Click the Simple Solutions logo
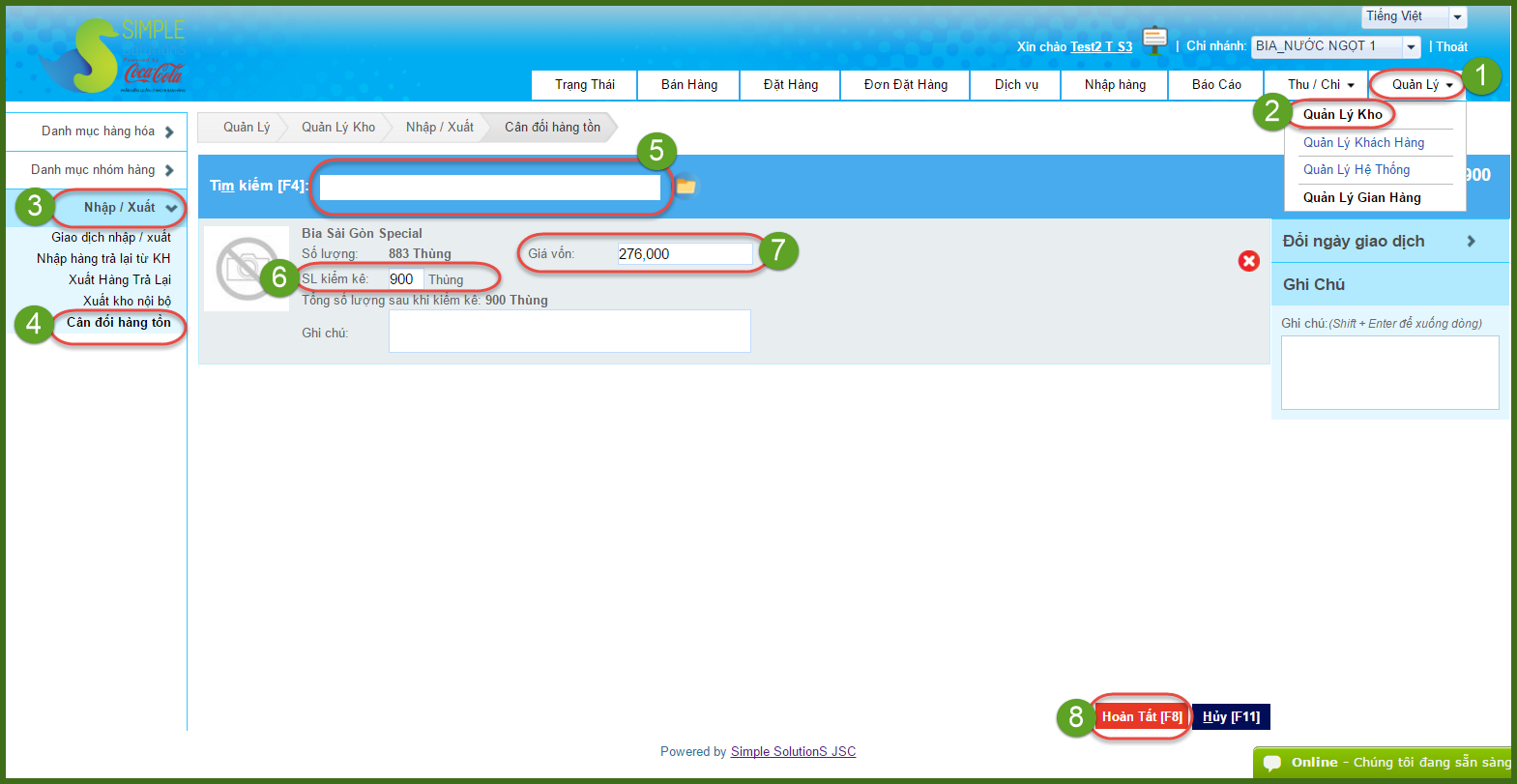This screenshot has height=784, width=1517. coord(111,56)
